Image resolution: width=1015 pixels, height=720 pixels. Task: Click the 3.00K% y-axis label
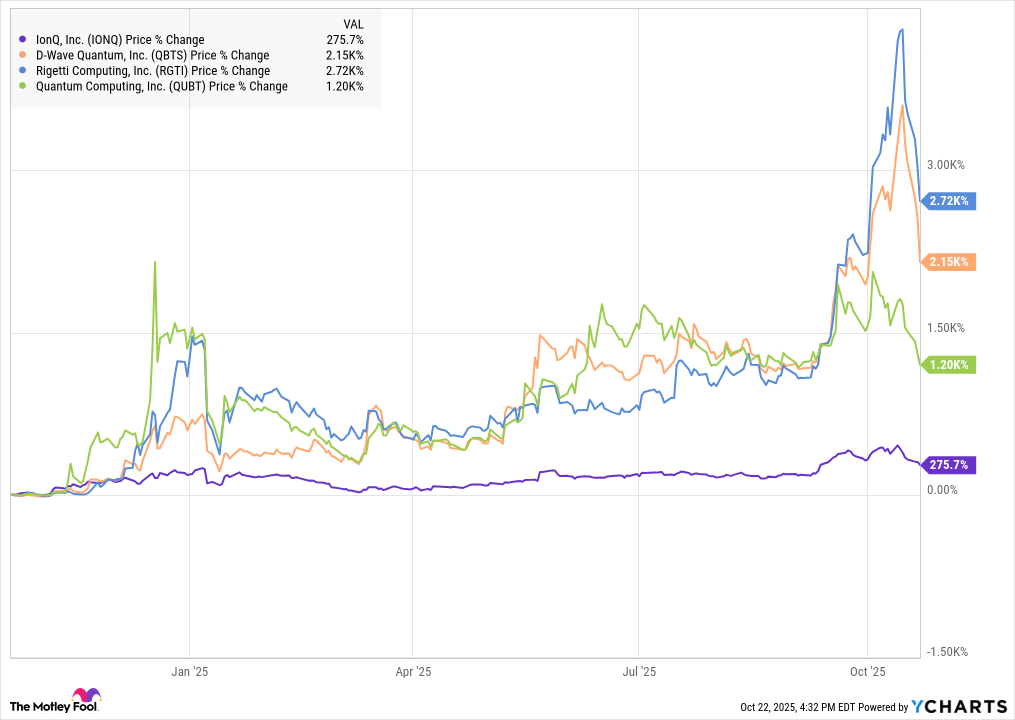click(943, 165)
